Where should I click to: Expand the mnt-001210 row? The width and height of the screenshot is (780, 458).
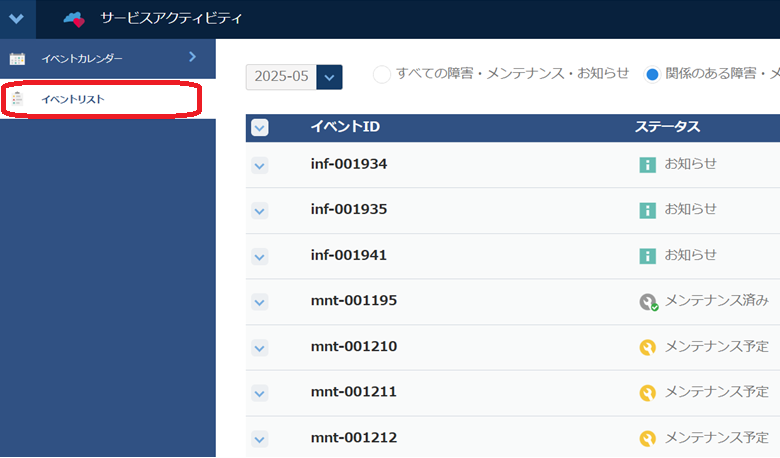(259, 348)
